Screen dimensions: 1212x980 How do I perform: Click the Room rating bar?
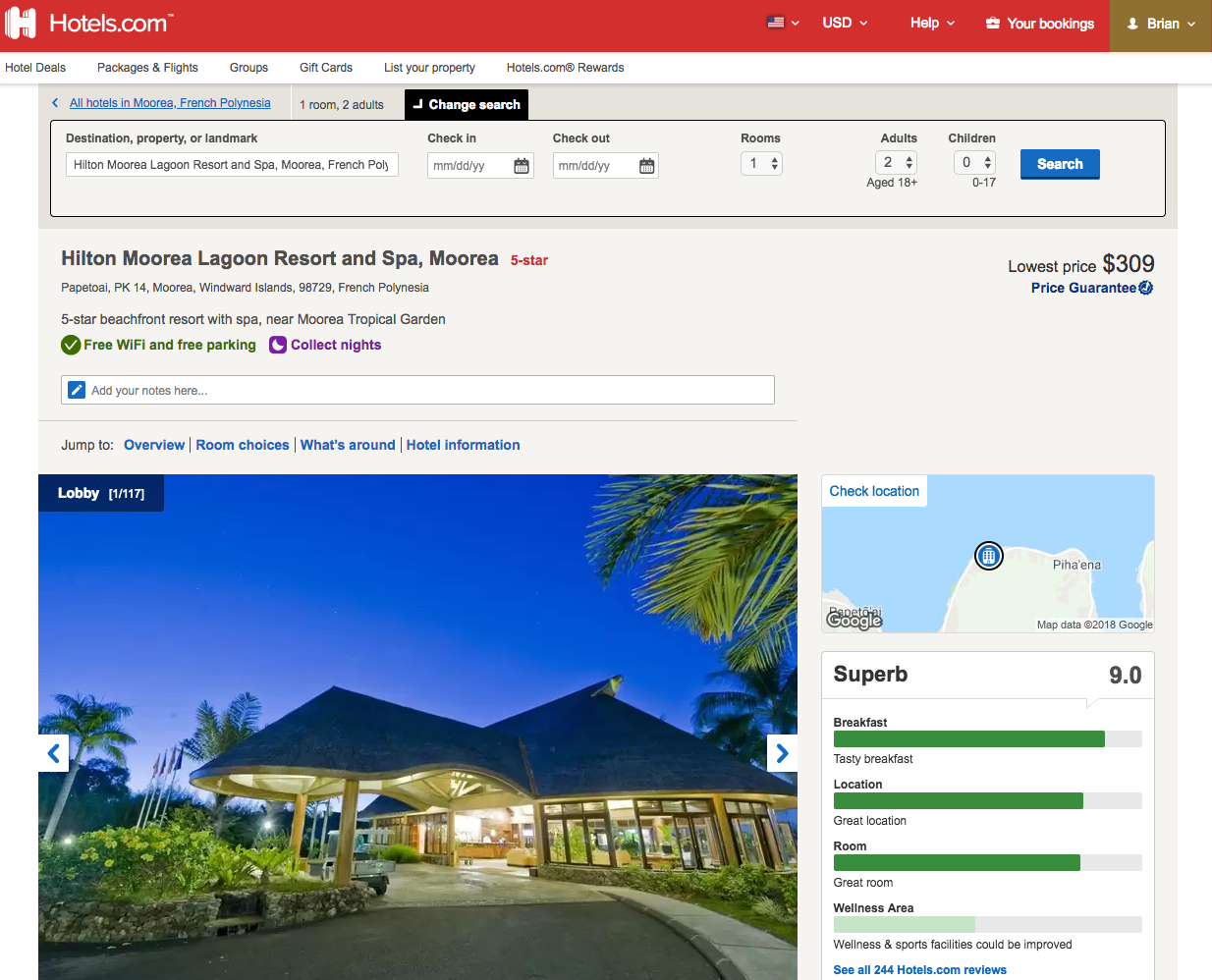click(x=988, y=863)
